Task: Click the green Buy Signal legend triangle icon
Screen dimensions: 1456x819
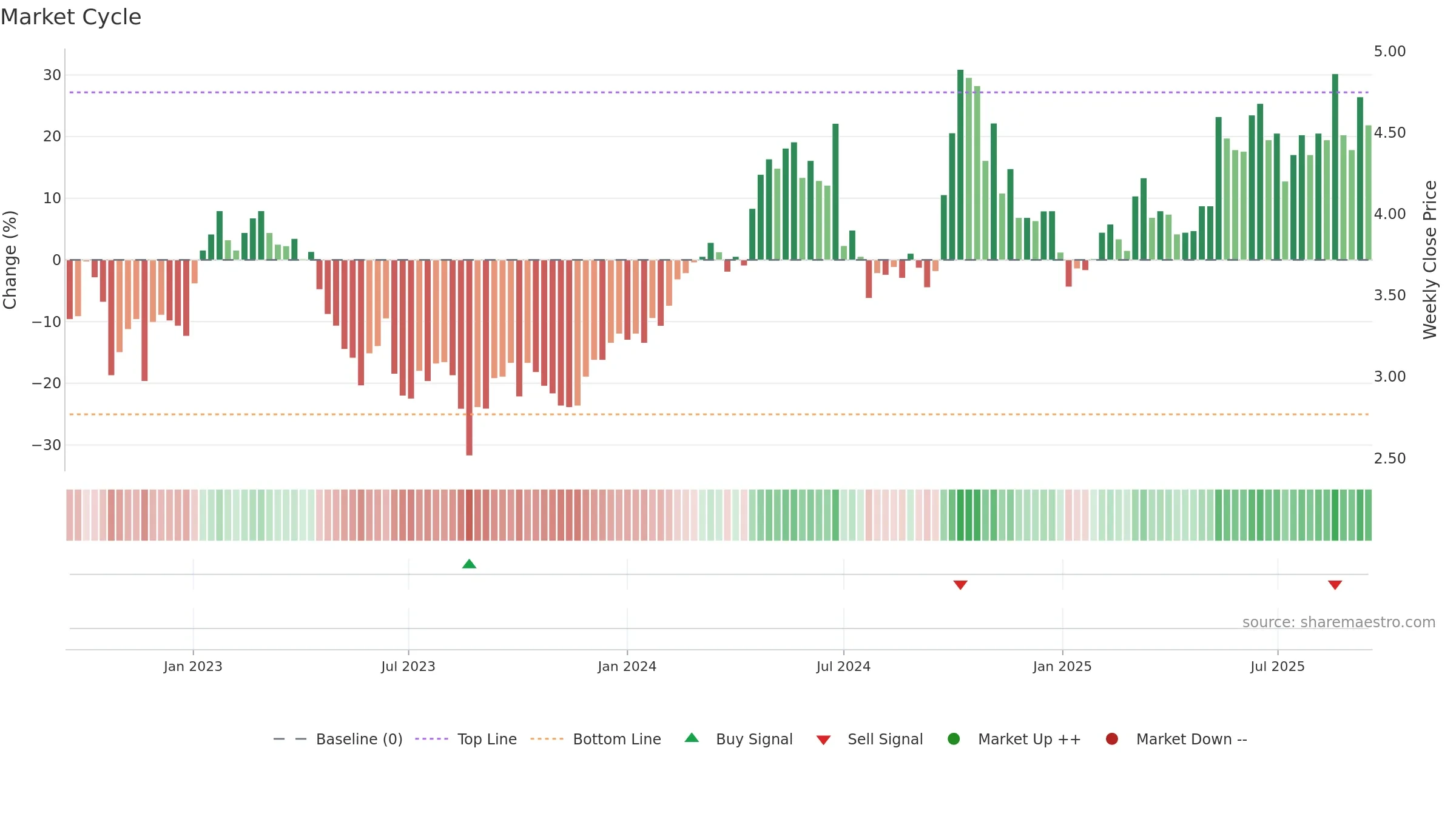Action: [692, 738]
